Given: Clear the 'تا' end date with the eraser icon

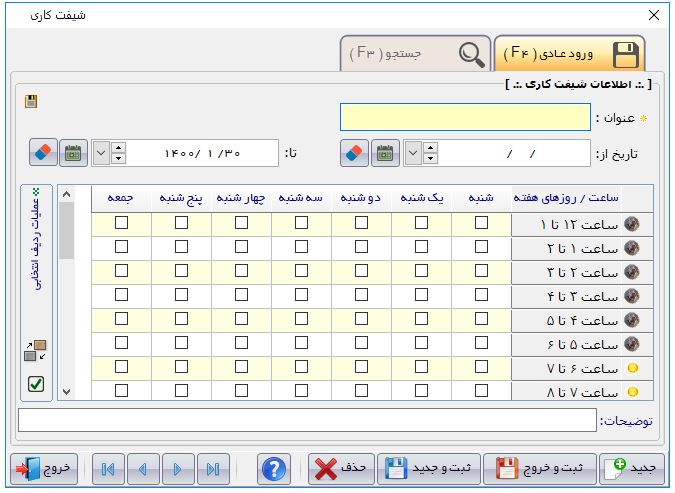Looking at the screenshot, I should [x=42, y=153].
